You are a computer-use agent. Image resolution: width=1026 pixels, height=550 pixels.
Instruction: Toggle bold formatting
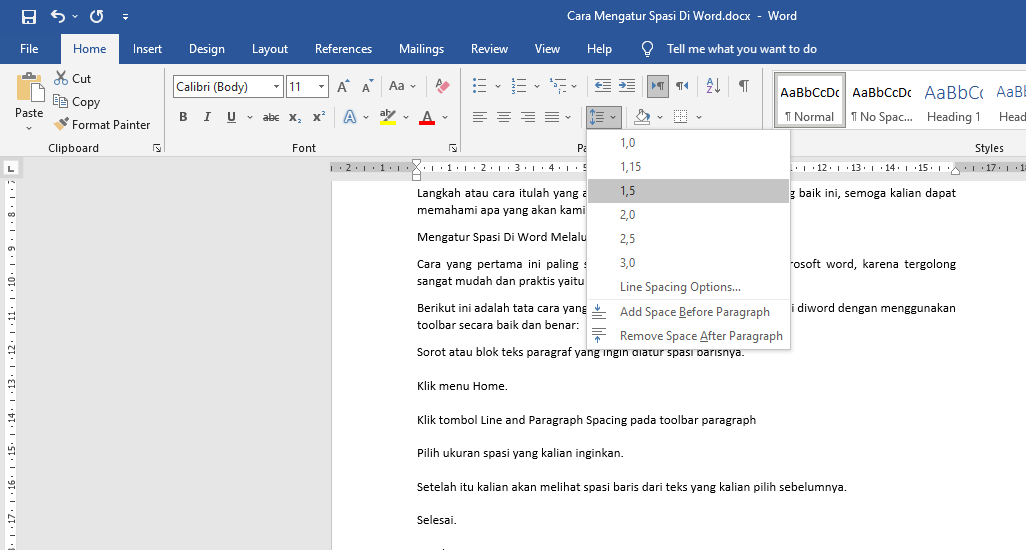point(183,117)
